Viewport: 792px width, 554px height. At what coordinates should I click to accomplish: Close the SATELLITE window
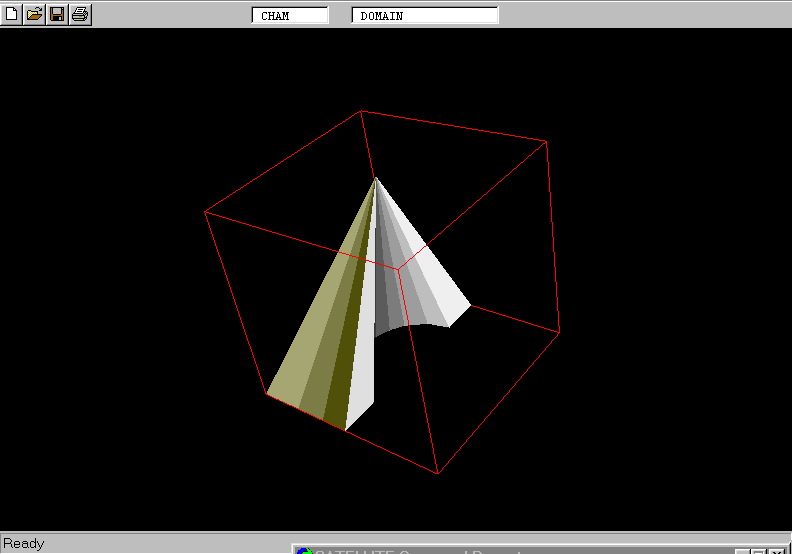pyautogui.click(x=777, y=552)
